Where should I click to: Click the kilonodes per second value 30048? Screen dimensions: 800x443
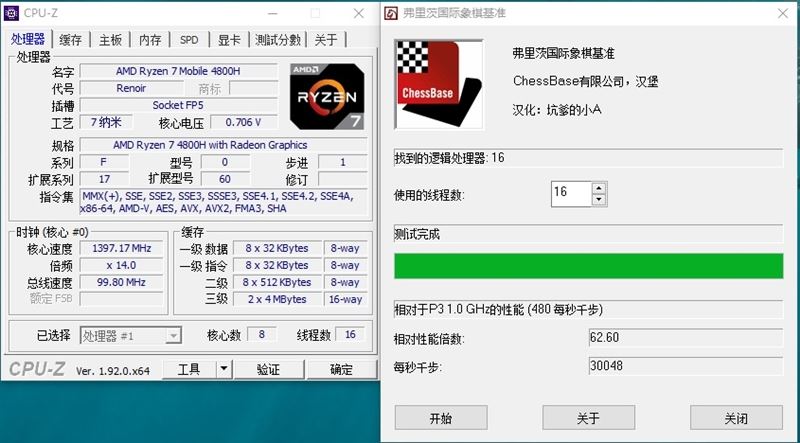(x=686, y=365)
